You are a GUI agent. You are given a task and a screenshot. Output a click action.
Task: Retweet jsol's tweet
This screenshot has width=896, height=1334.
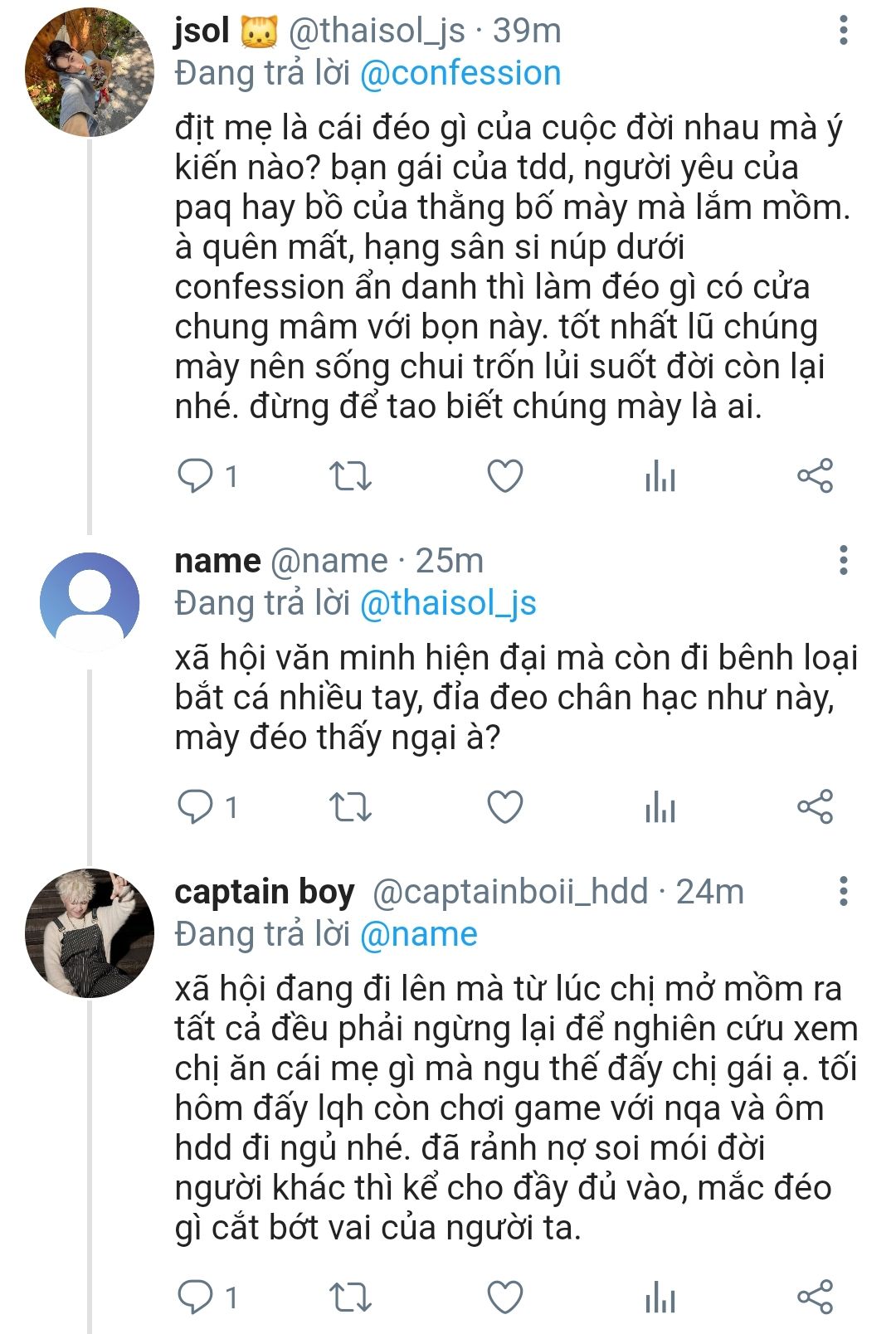coord(350,476)
